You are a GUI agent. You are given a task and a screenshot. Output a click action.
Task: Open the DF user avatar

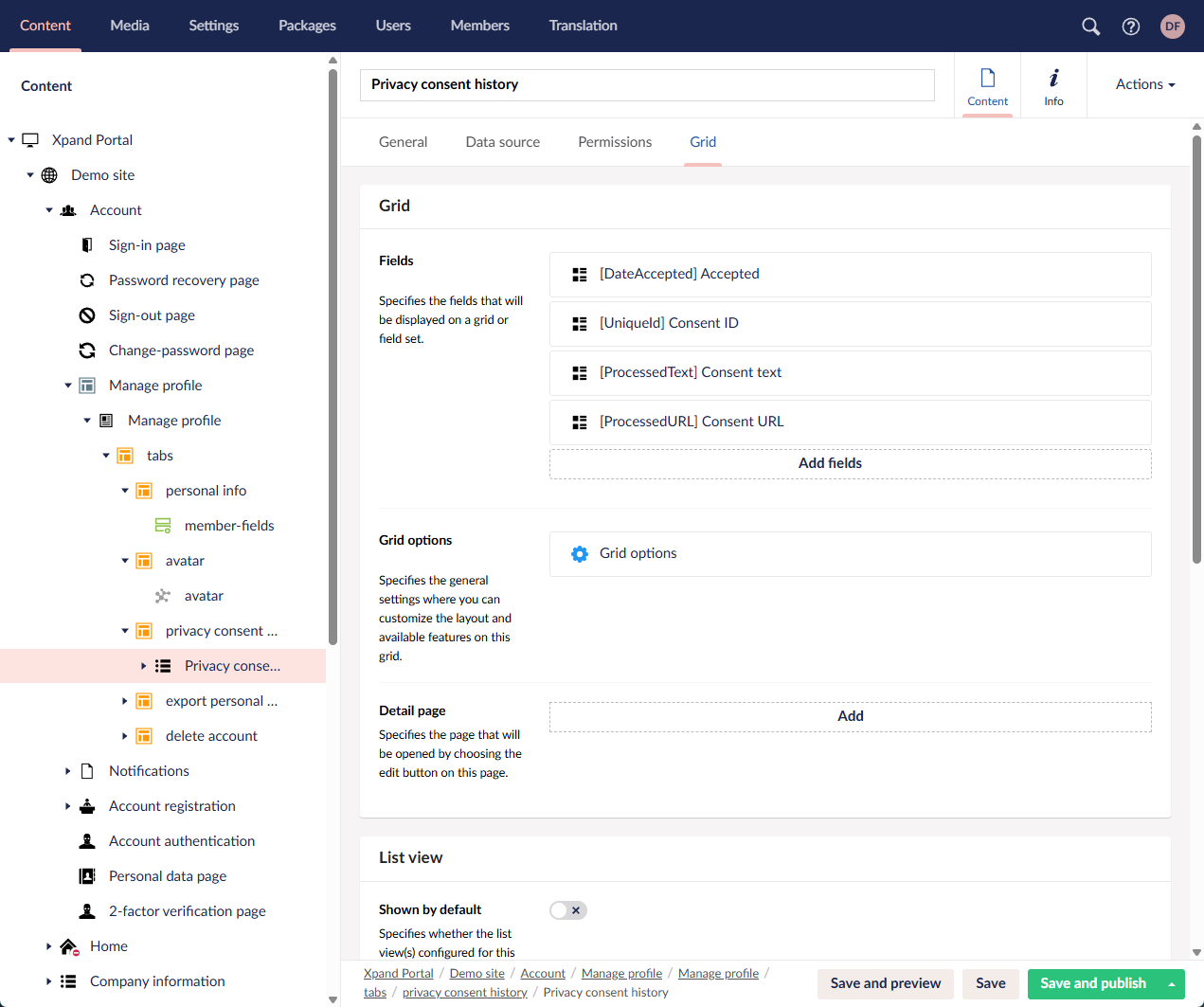[x=1173, y=27]
